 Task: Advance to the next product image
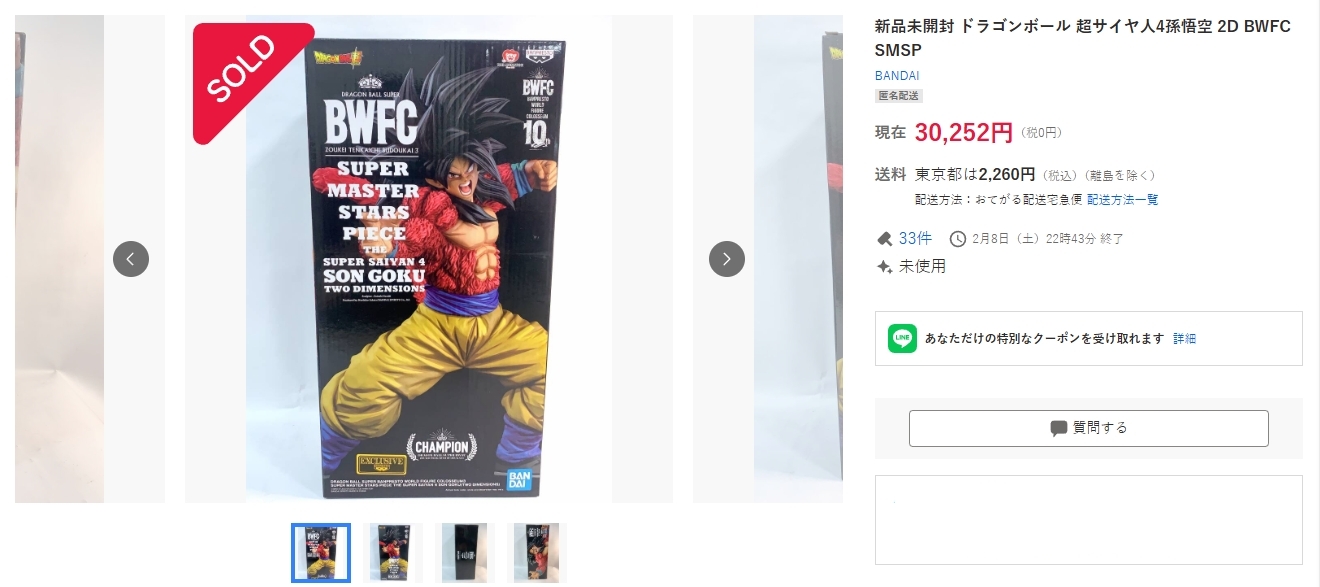pyautogui.click(x=727, y=259)
